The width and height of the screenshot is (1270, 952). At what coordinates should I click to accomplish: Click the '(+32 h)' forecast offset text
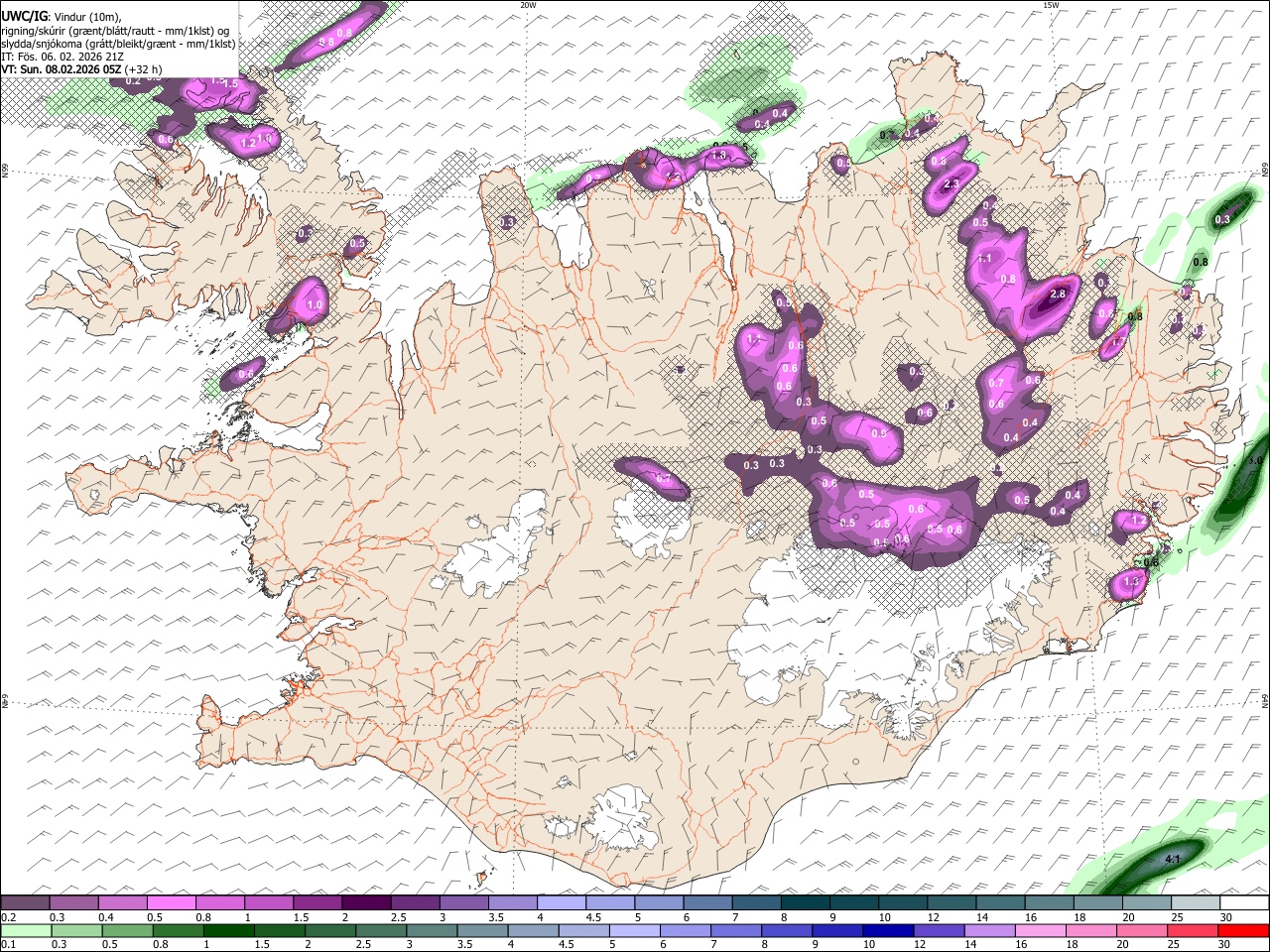click(x=143, y=69)
